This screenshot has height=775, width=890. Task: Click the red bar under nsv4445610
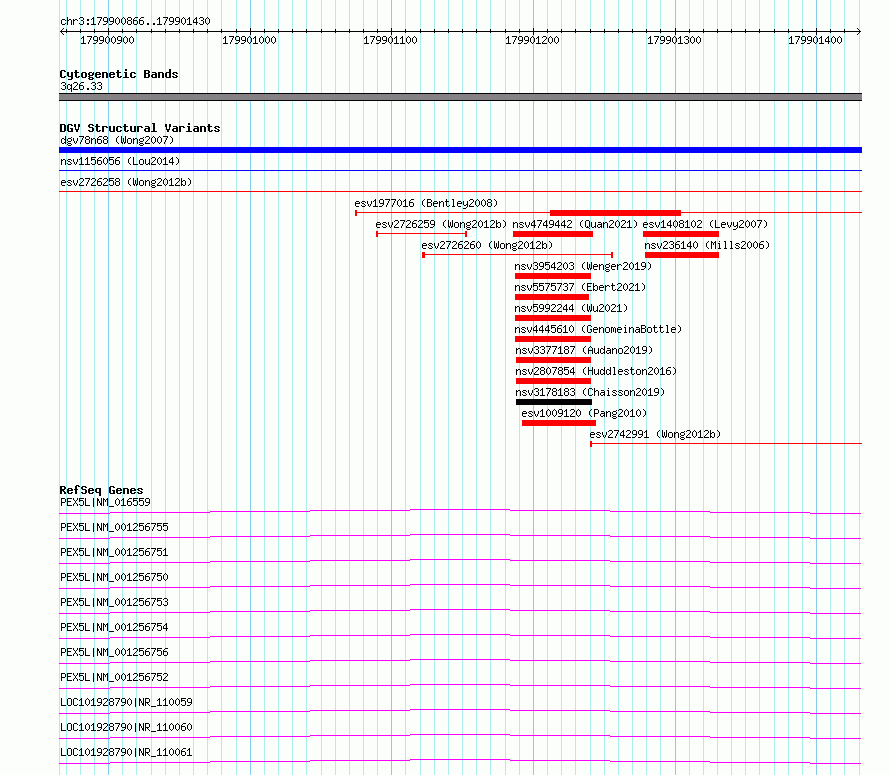click(553, 339)
